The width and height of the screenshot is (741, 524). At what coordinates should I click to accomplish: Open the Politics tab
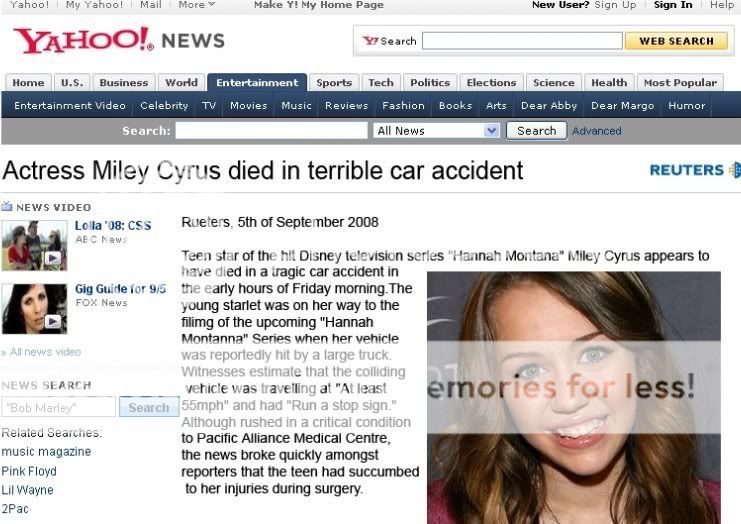(430, 83)
